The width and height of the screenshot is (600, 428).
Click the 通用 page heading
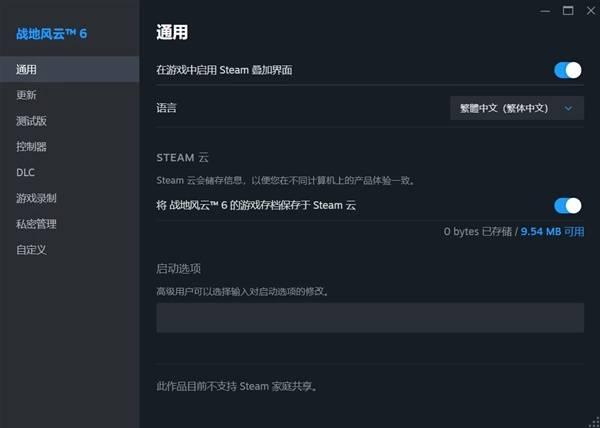point(172,32)
